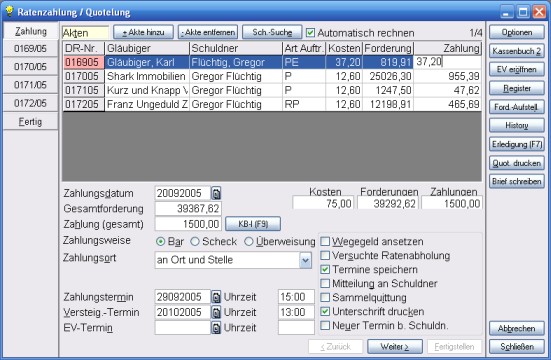Image resolution: width=551 pixels, height=360 pixels.
Task: Click Kosten total field 75,00
Action: coord(323,203)
